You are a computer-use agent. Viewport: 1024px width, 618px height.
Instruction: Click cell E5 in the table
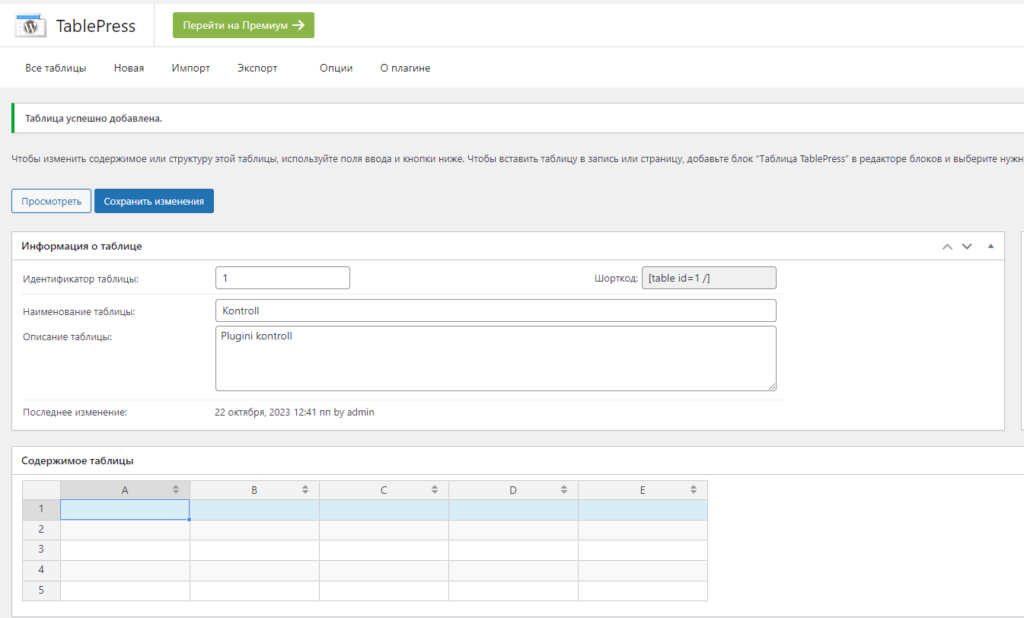pos(643,591)
